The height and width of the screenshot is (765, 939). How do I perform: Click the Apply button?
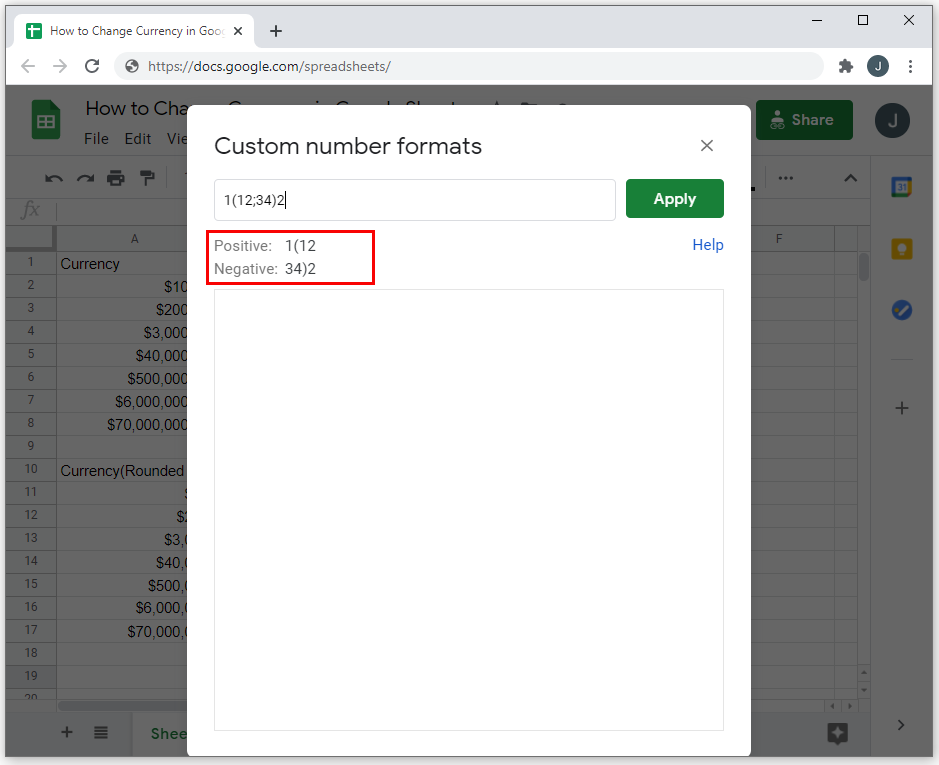click(674, 199)
